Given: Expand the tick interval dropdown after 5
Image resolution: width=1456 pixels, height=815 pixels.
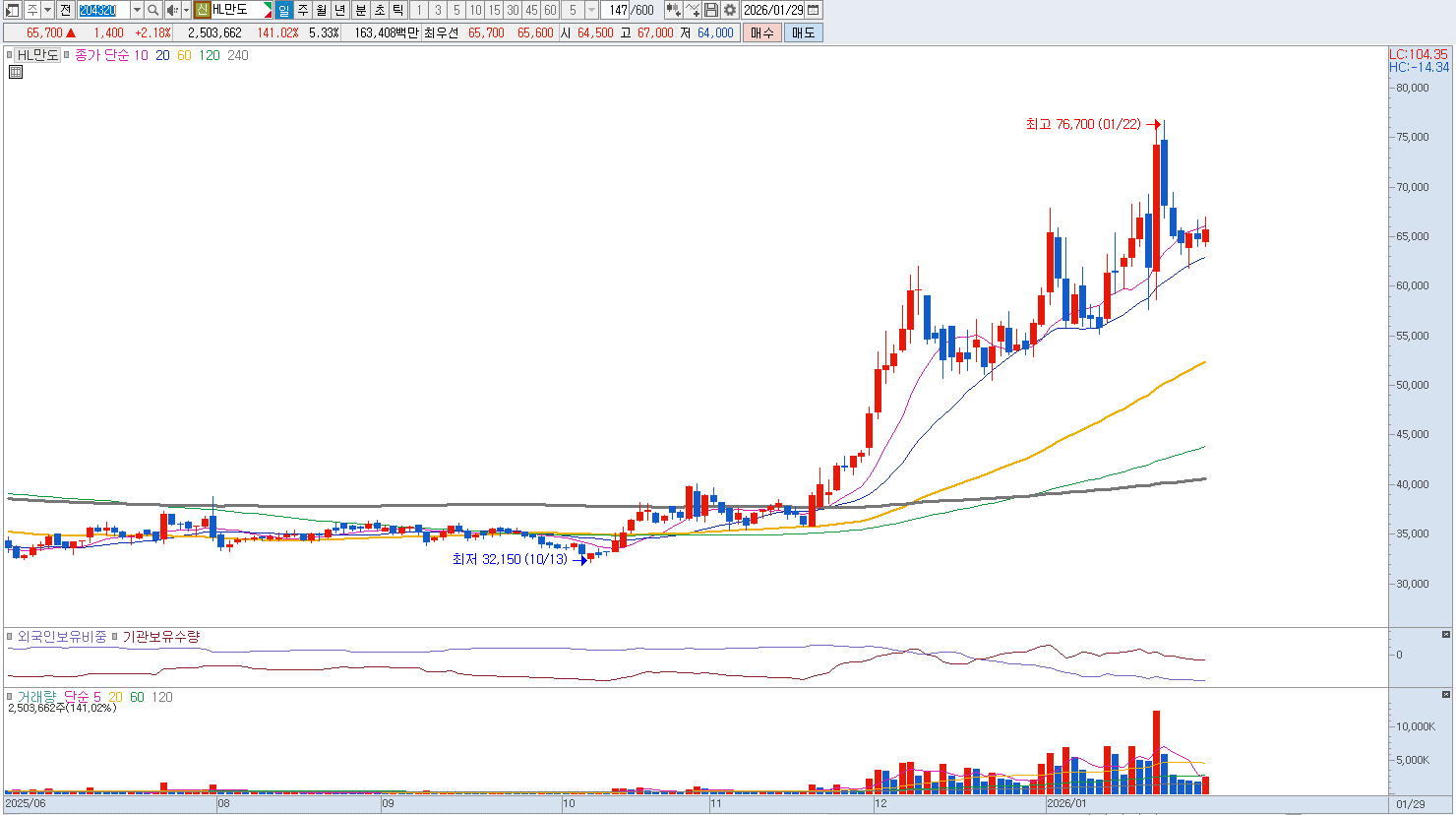Looking at the screenshot, I should coord(591,10).
